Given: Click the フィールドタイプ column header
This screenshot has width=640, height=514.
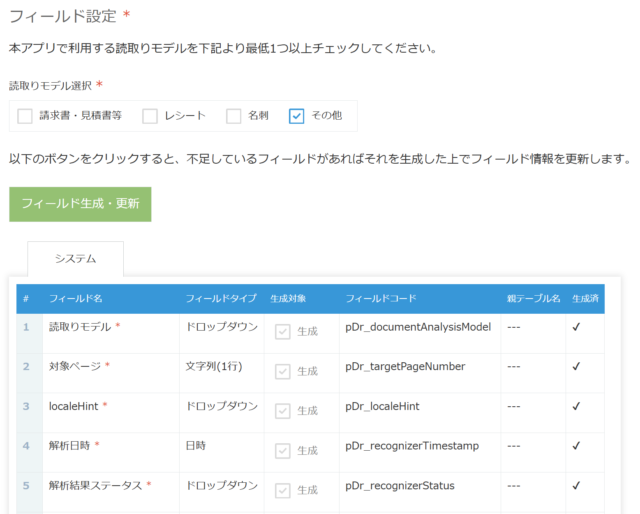Looking at the screenshot, I should click(x=221, y=298).
